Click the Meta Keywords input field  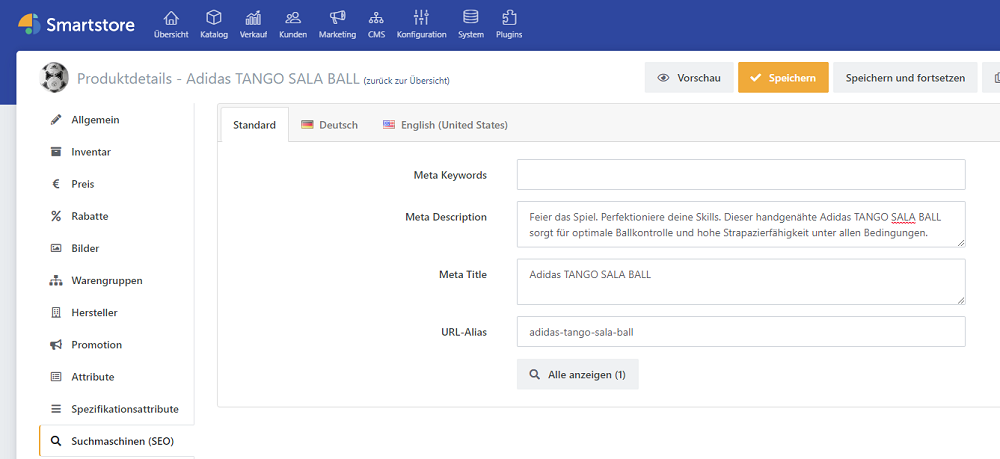click(x=740, y=175)
